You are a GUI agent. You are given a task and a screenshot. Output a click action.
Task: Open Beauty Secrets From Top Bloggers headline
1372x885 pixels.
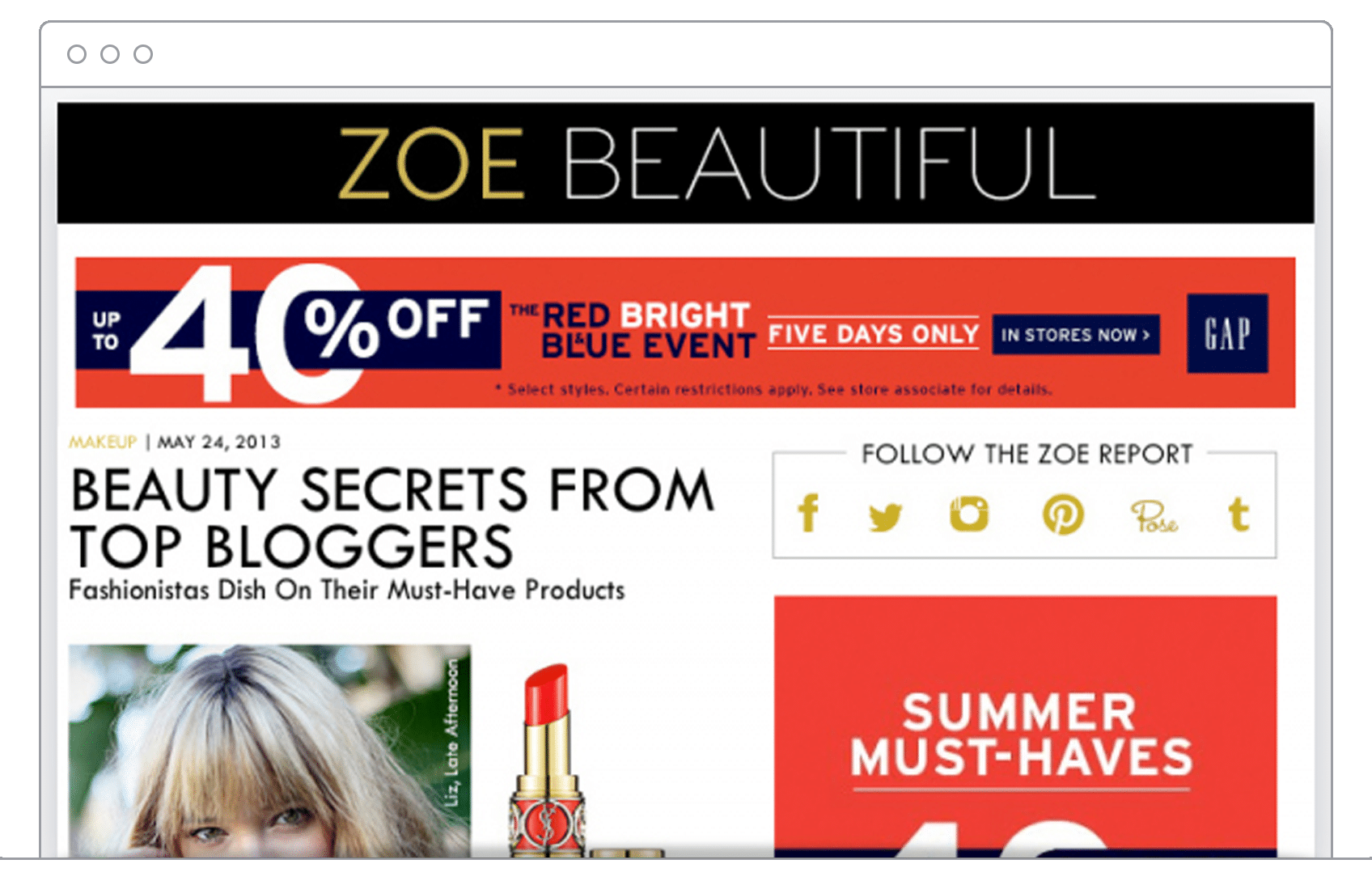coord(393,518)
